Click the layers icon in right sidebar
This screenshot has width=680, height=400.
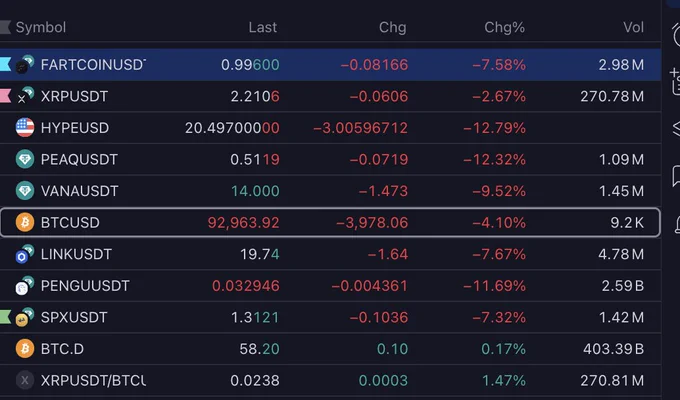(x=676, y=128)
